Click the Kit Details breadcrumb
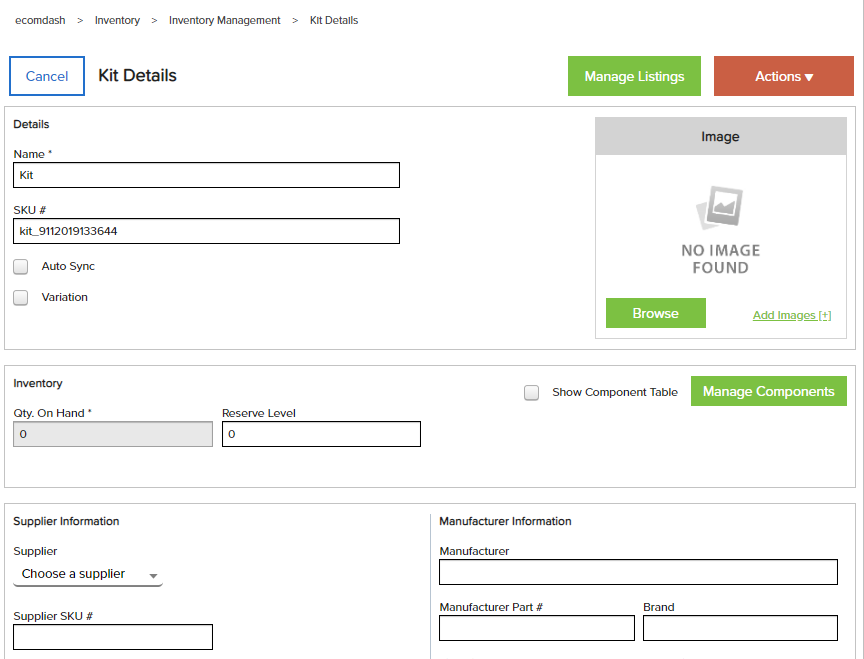This screenshot has width=864, height=659. point(334,20)
